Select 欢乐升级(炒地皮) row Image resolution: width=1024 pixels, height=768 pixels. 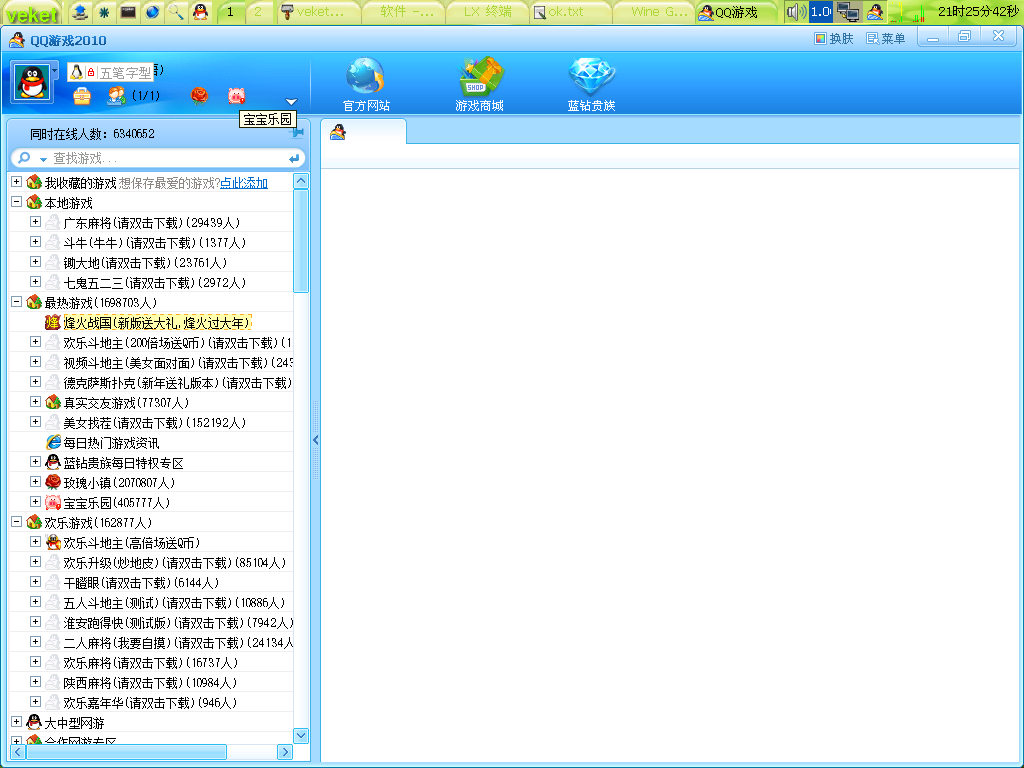coord(174,562)
